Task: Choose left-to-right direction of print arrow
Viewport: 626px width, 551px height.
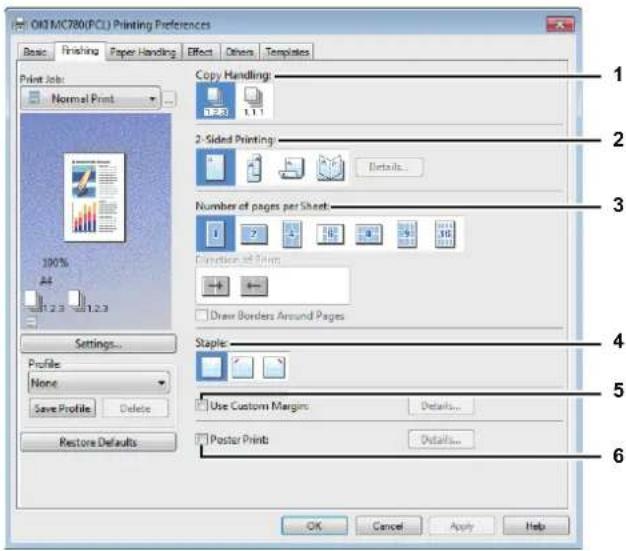Action: click(216, 286)
